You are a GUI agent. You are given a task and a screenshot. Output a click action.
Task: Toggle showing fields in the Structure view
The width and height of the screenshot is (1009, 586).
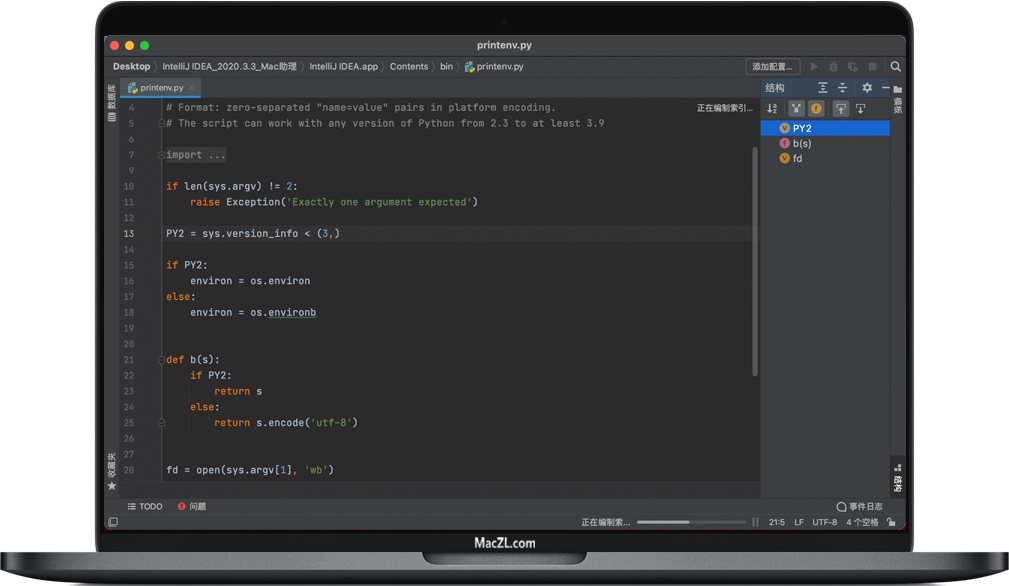[817, 108]
